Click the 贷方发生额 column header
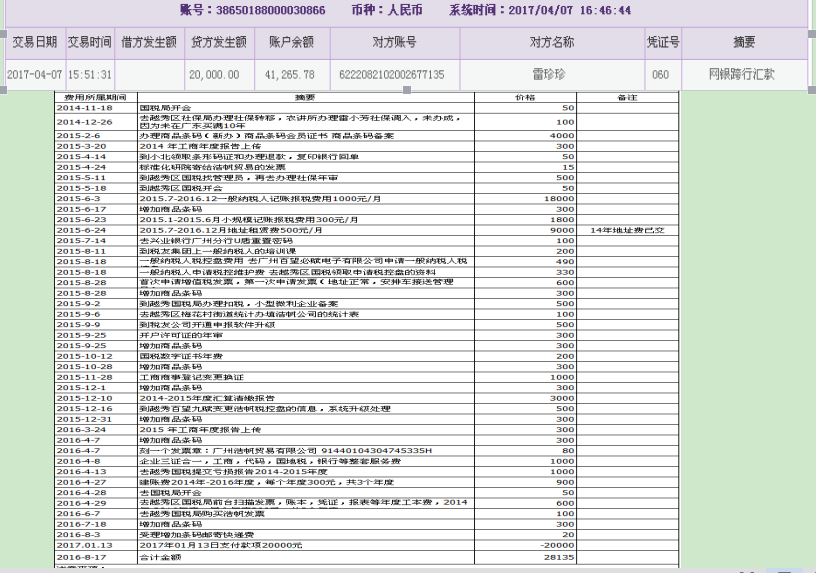The image size is (816, 573). [x=219, y=42]
